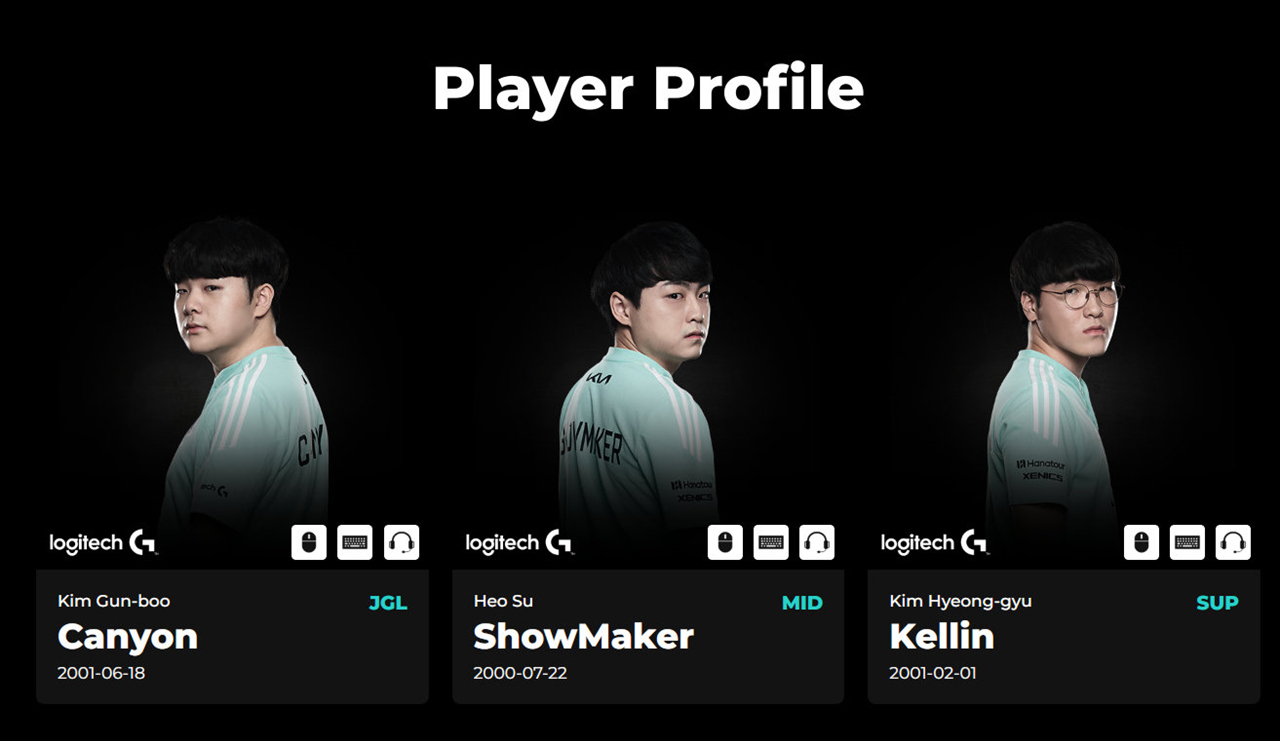The image size is (1280, 741).
Task: Click the headset icon on Canyon's card
Action: [x=401, y=542]
